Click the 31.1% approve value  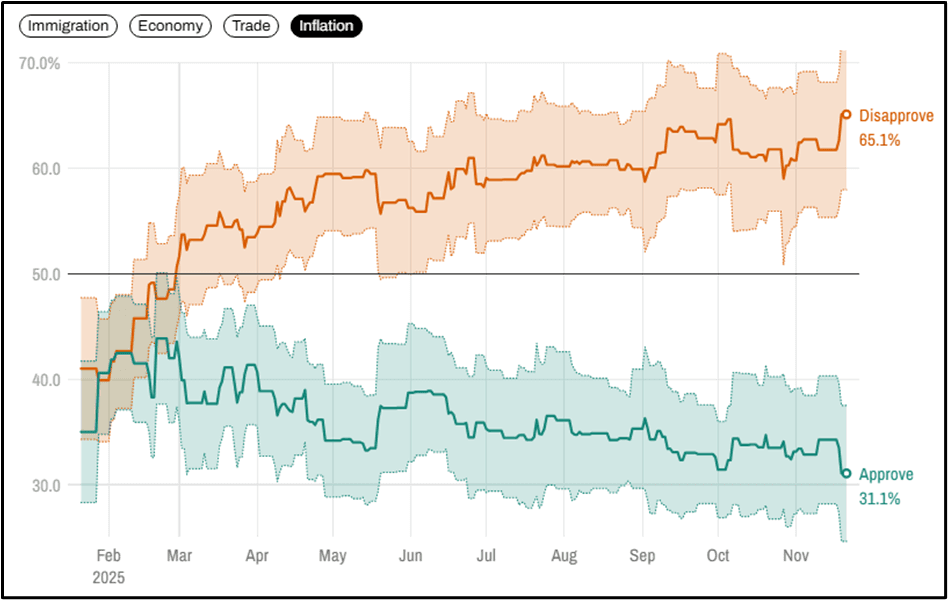coord(879,498)
